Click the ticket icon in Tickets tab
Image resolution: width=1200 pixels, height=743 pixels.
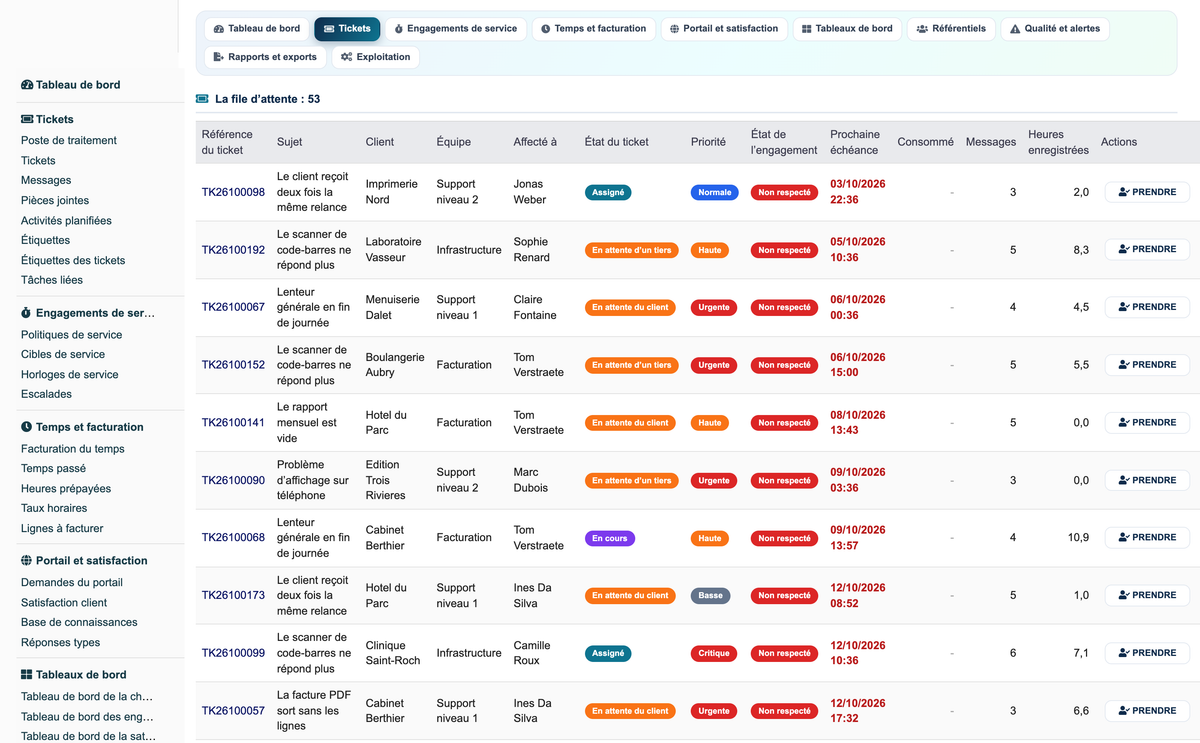pyautogui.click(x=329, y=29)
